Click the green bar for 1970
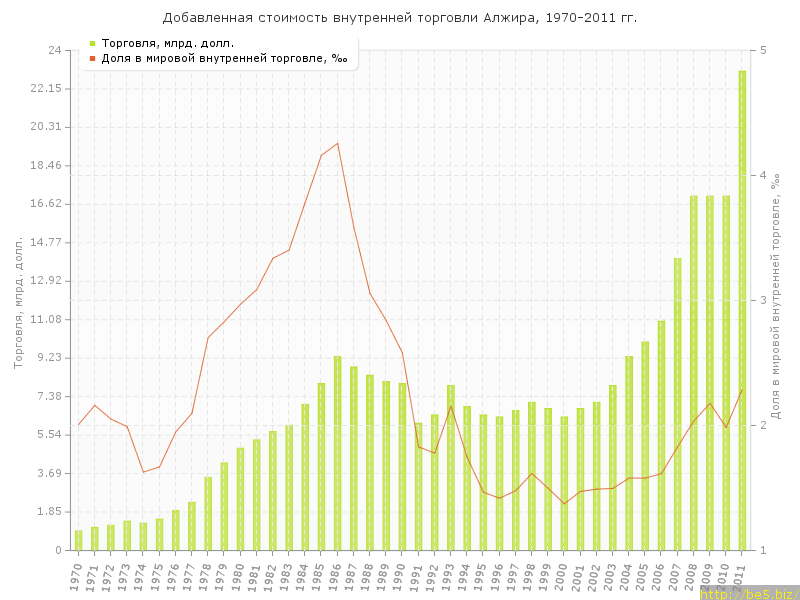 click(x=79, y=540)
